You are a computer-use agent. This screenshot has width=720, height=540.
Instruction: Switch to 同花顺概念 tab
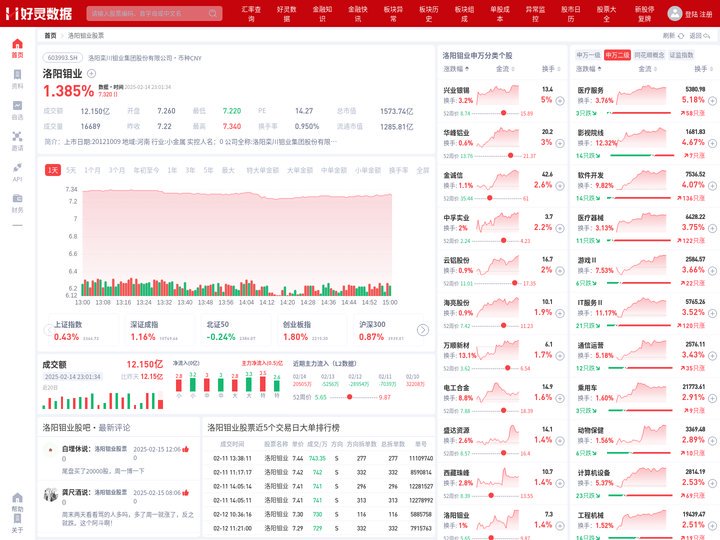click(649, 55)
